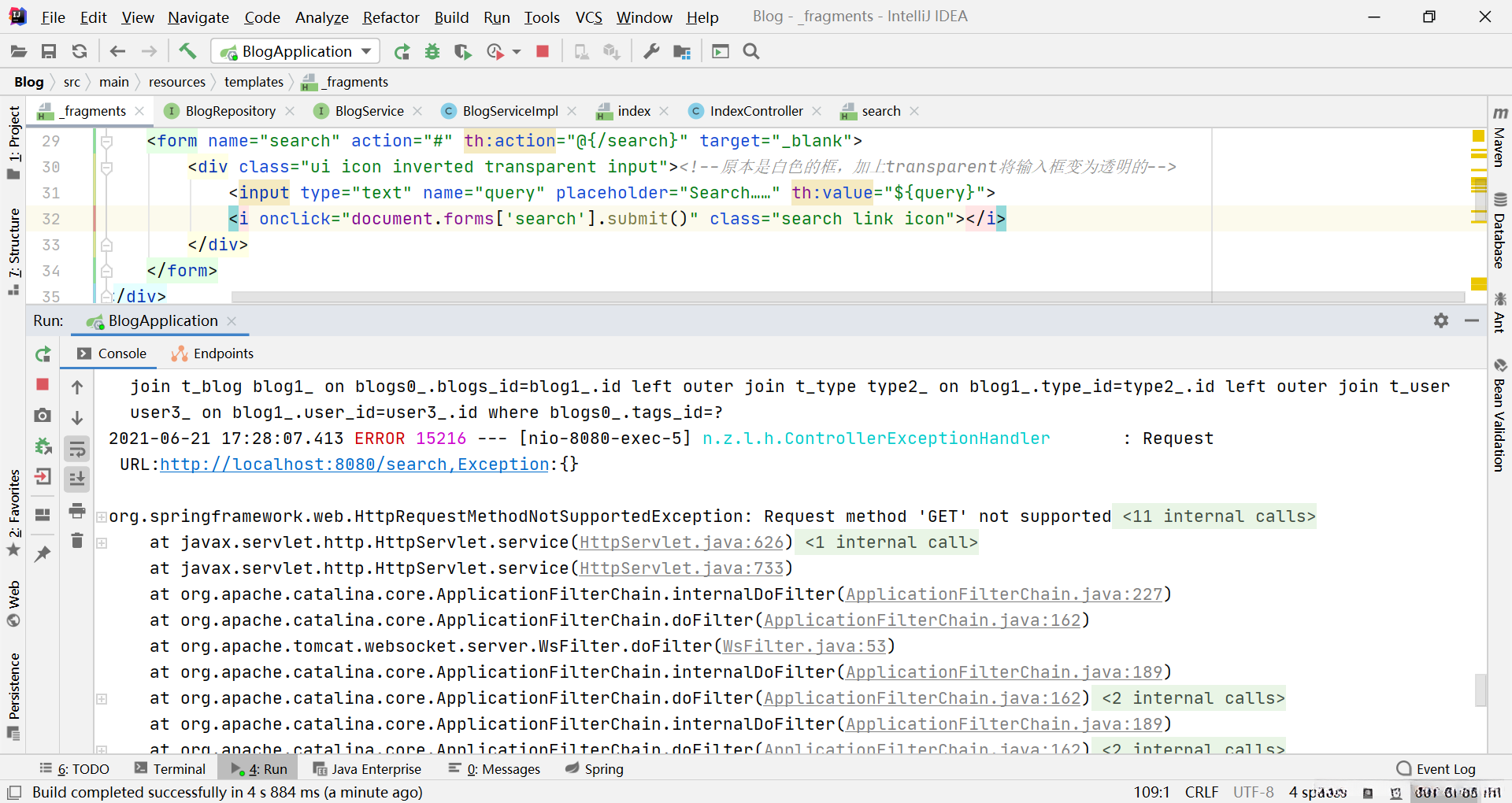Image resolution: width=1512 pixels, height=803 pixels.
Task: Select the Console tab
Action: (x=112, y=353)
